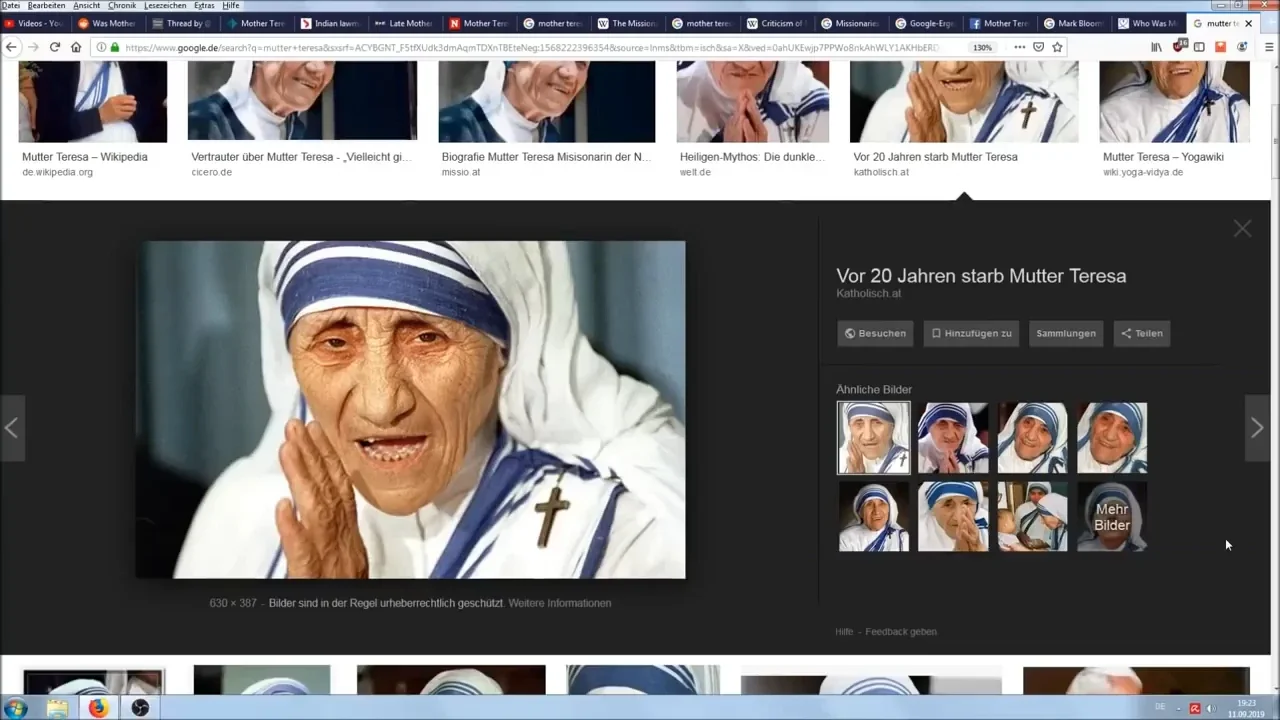The image size is (1280, 720).
Task: Show next image with right arrow
Action: [x=1257, y=428]
